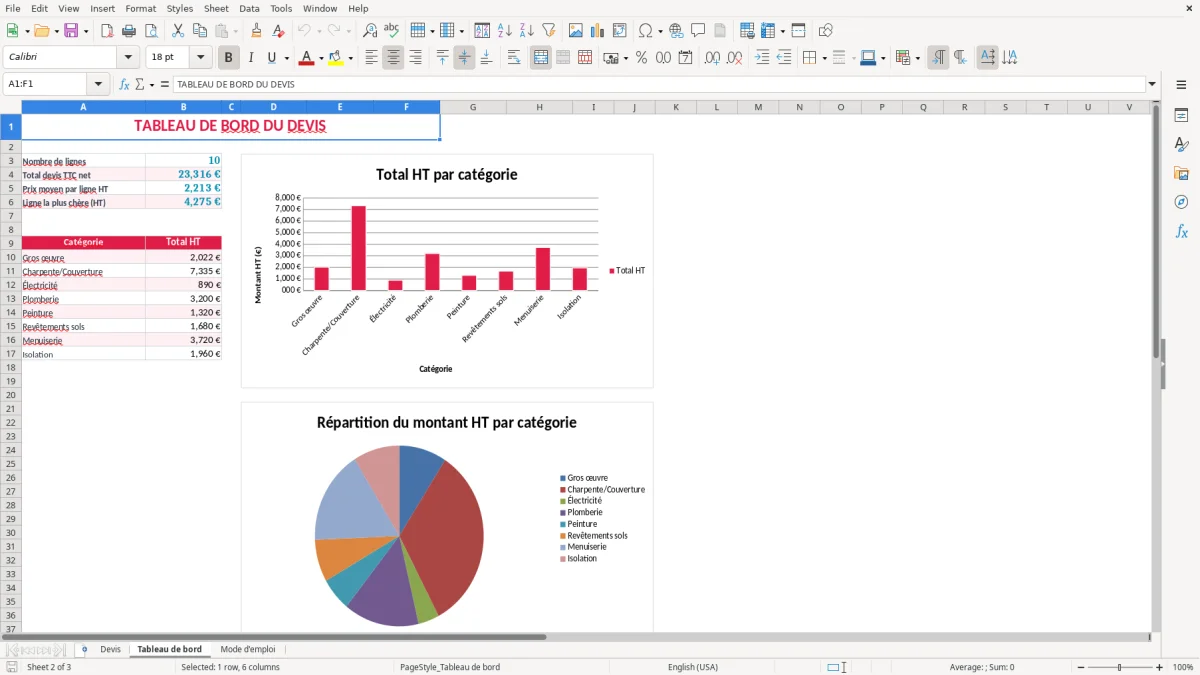This screenshot has width=1200, height=675.
Task: Open a file with the folder icon
Action: [40, 31]
